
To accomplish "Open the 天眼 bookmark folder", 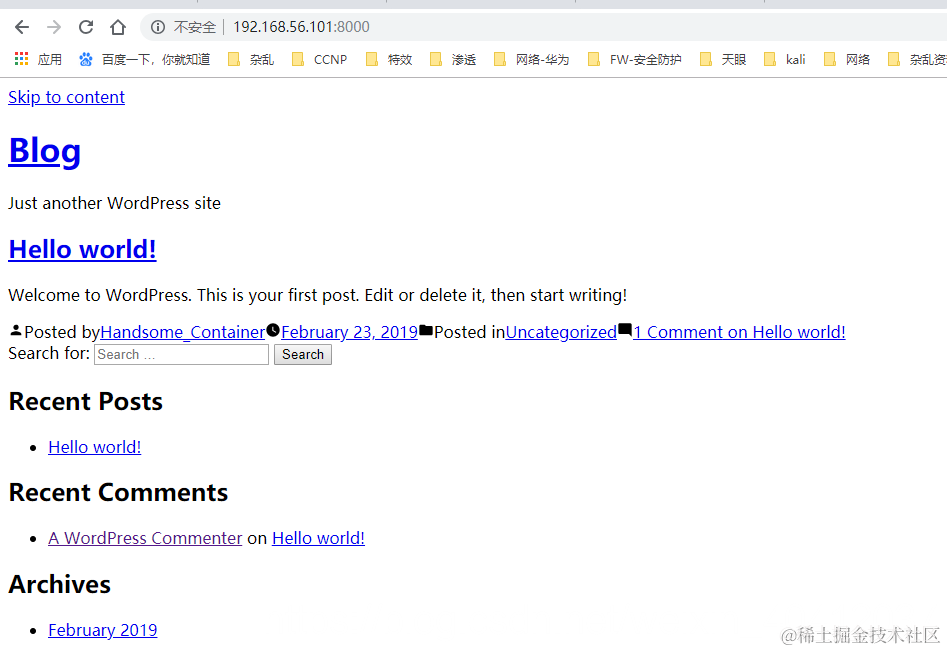I will (x=723, y=59).
